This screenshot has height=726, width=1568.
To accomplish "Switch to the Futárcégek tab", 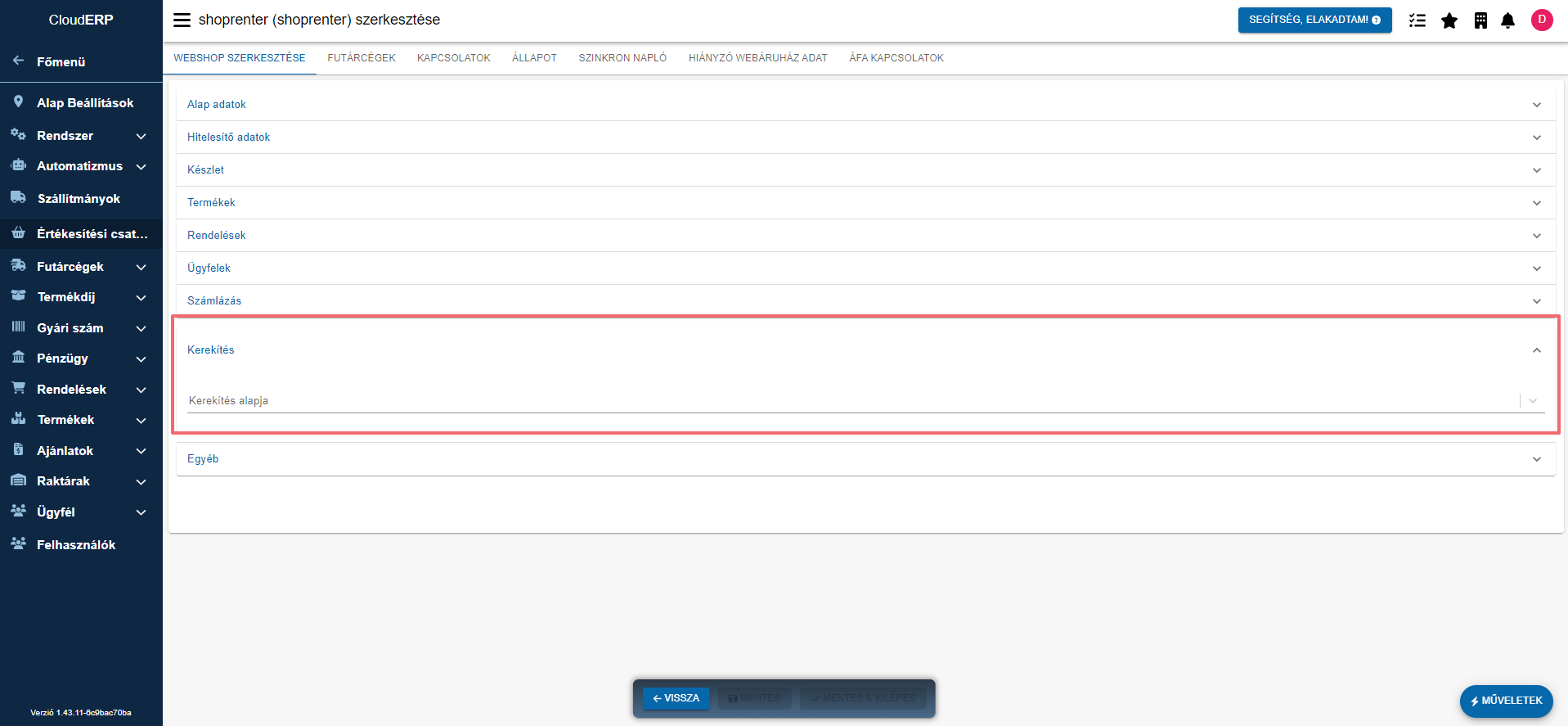I will click(x=361, y=58).
